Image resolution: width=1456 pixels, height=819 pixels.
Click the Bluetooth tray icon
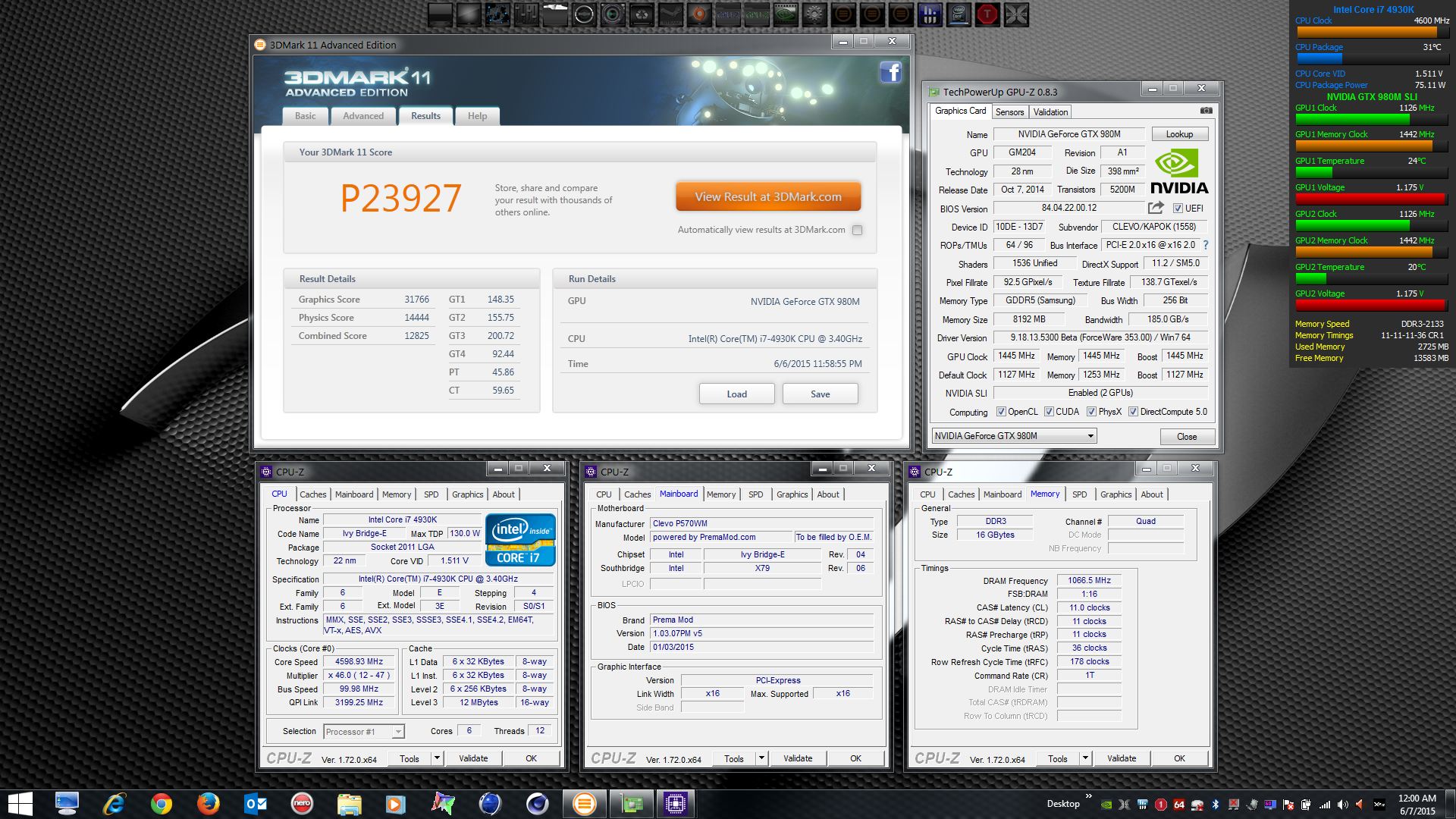coord(1216,805)
